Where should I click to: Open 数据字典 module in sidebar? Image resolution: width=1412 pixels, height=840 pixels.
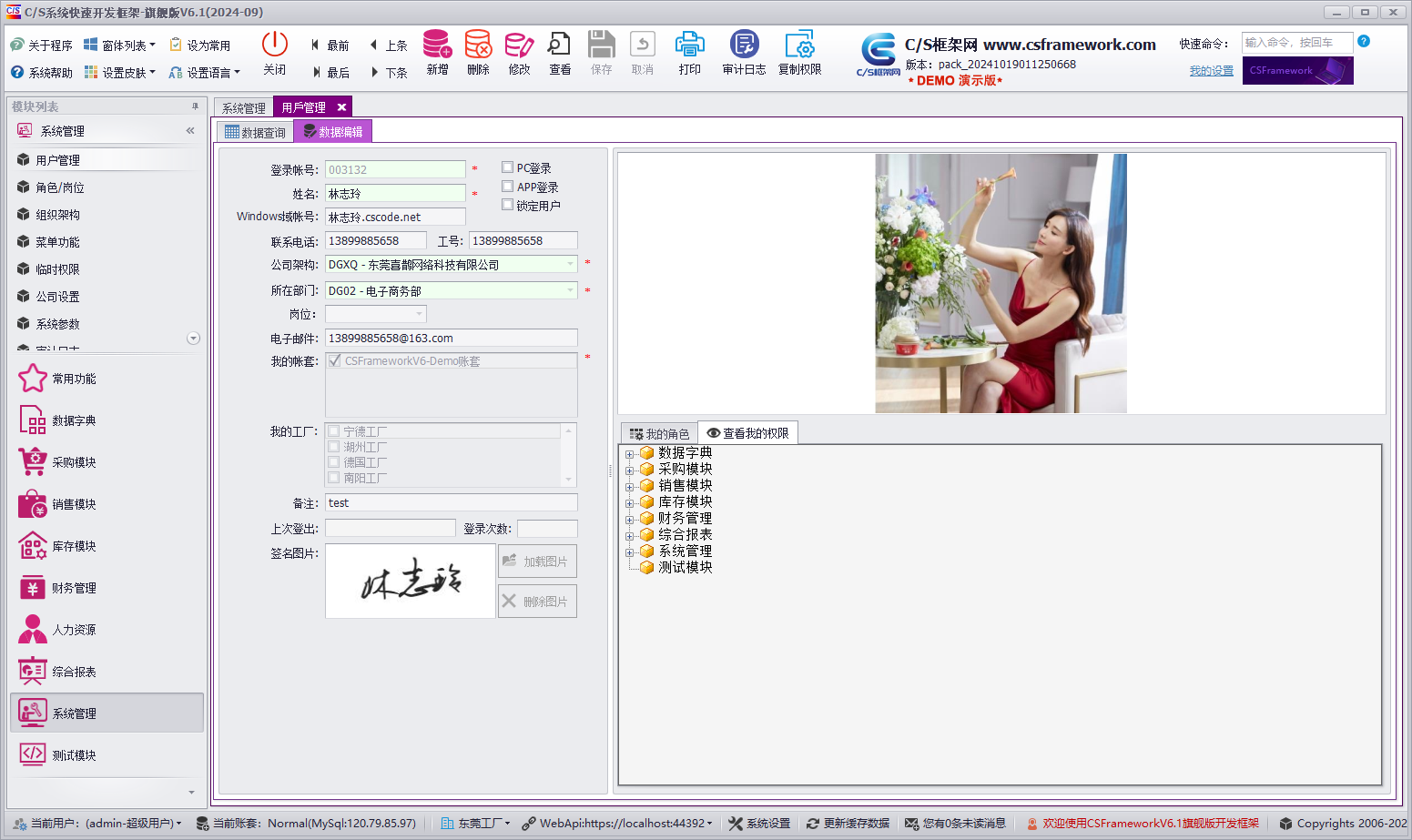point(56,420)
